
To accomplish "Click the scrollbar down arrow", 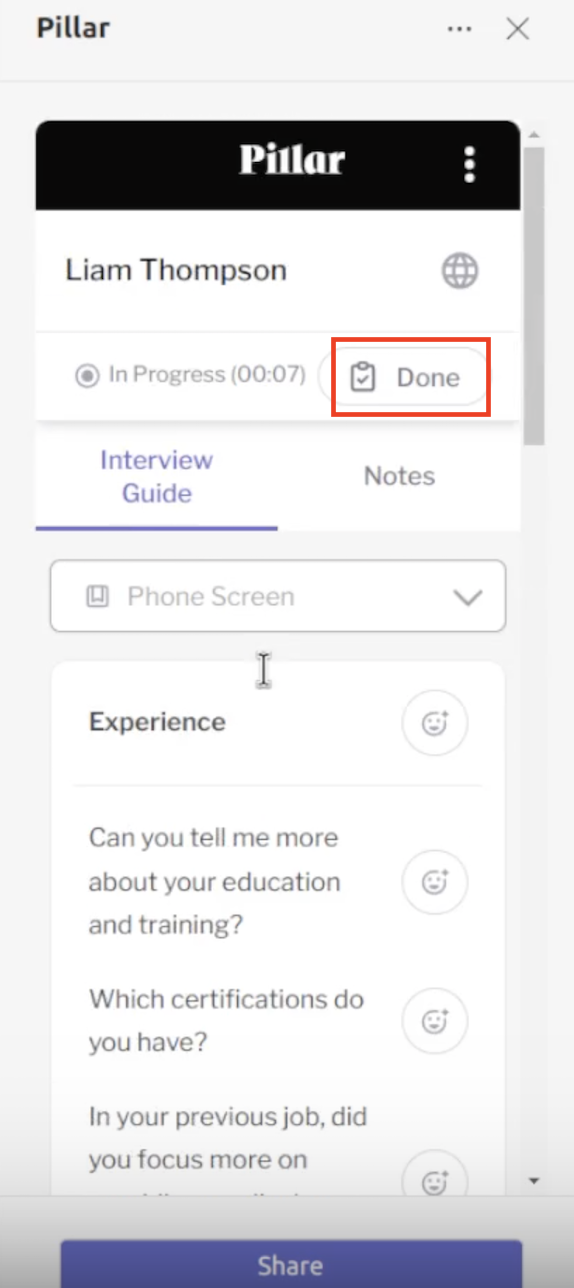I will click(534, 1181).
